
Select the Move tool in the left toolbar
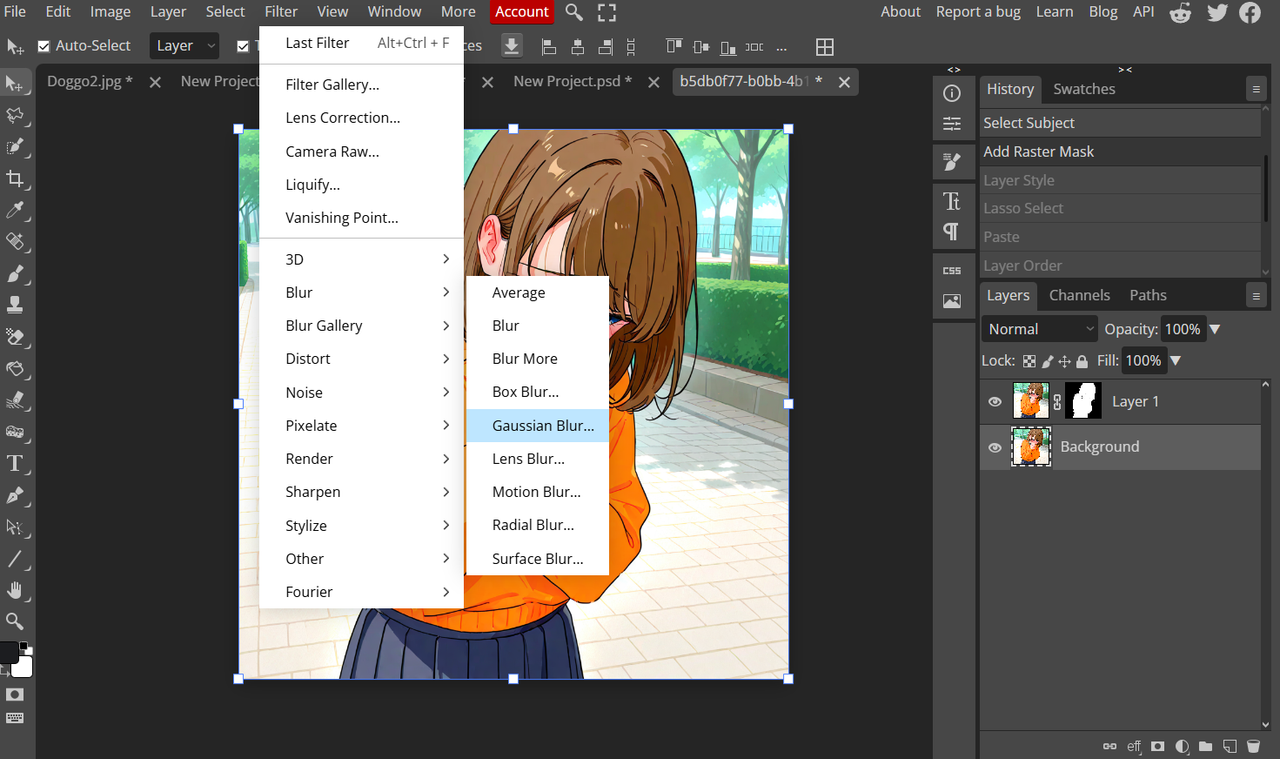point(15,84)
